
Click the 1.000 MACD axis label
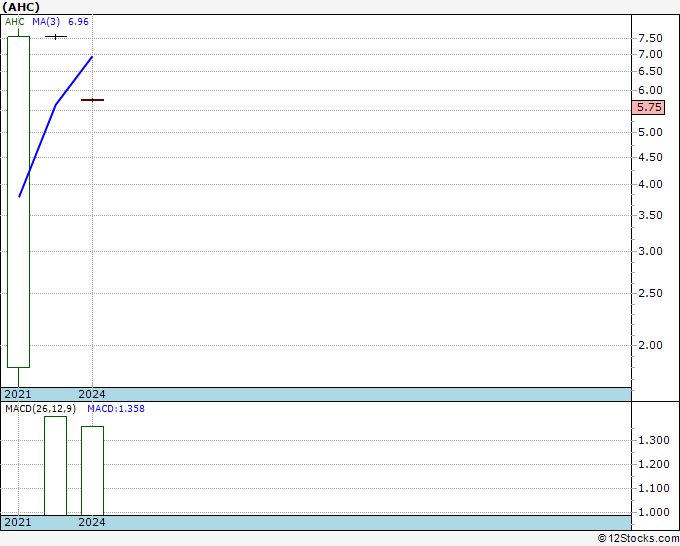point(654,512)
